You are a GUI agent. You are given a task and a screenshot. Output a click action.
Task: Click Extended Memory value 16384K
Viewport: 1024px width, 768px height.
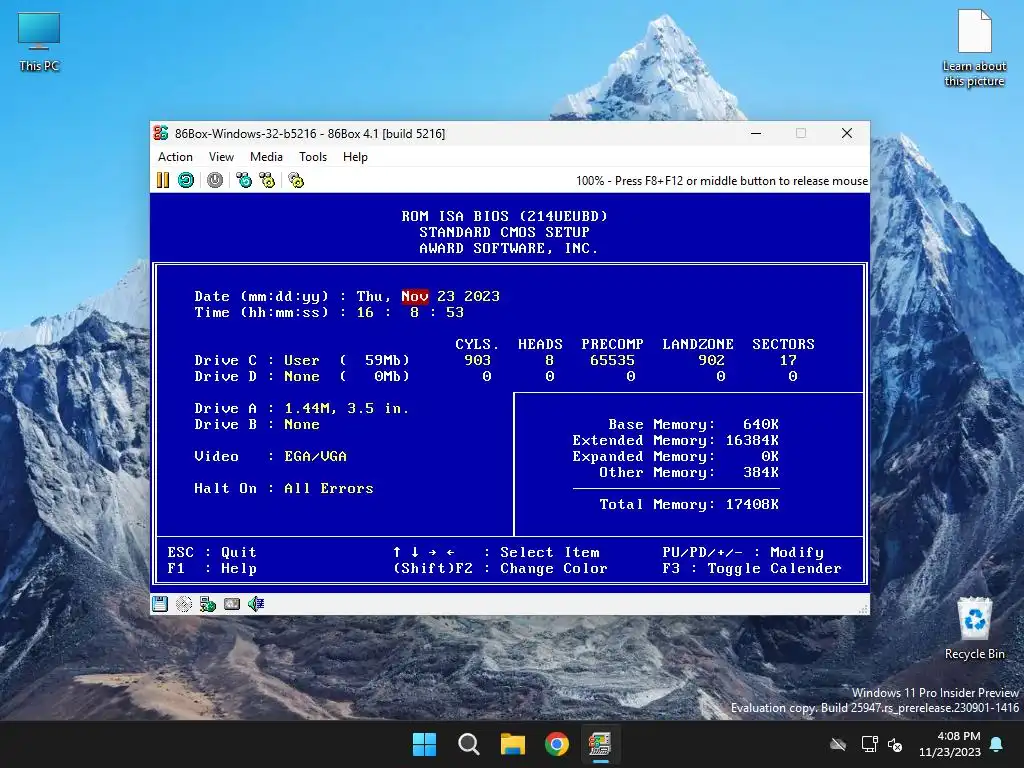tap(752, 440)
